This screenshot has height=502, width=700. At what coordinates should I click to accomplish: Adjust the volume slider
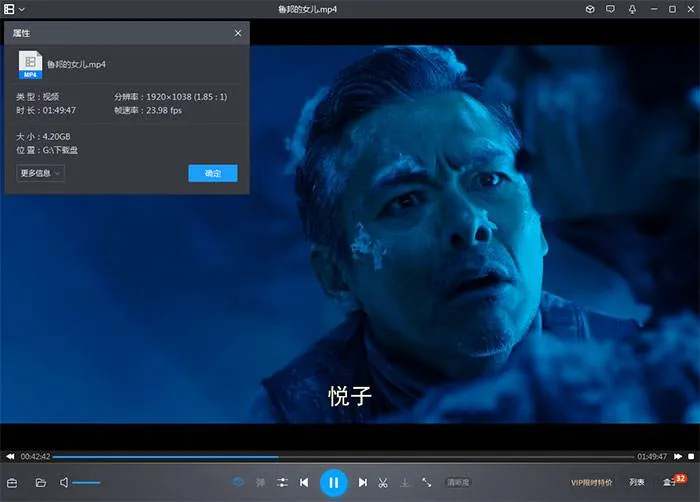(86, 483)
